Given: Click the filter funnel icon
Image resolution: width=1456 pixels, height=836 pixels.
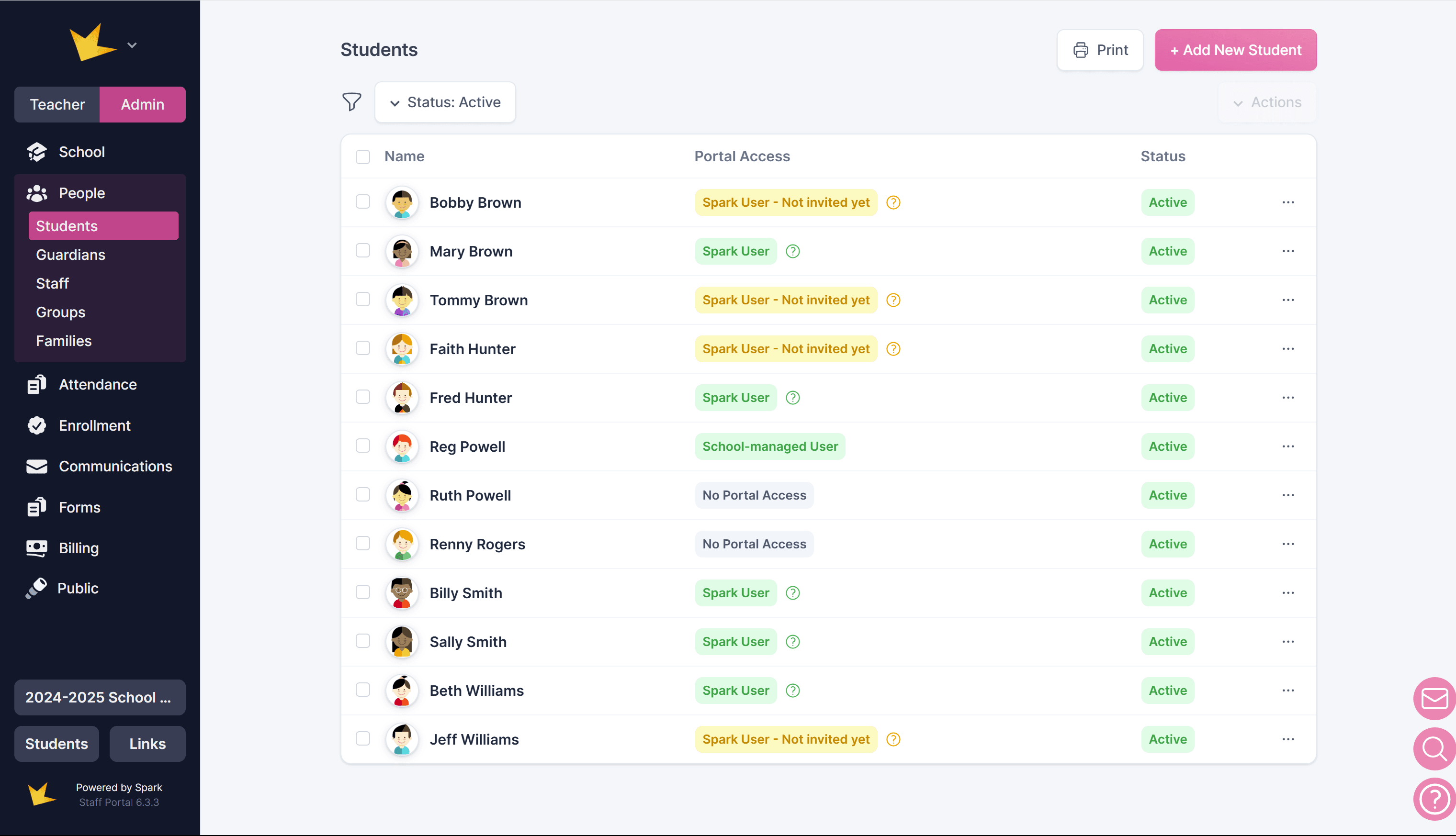Looking at the screenshot, I should [x=352, y=101].
